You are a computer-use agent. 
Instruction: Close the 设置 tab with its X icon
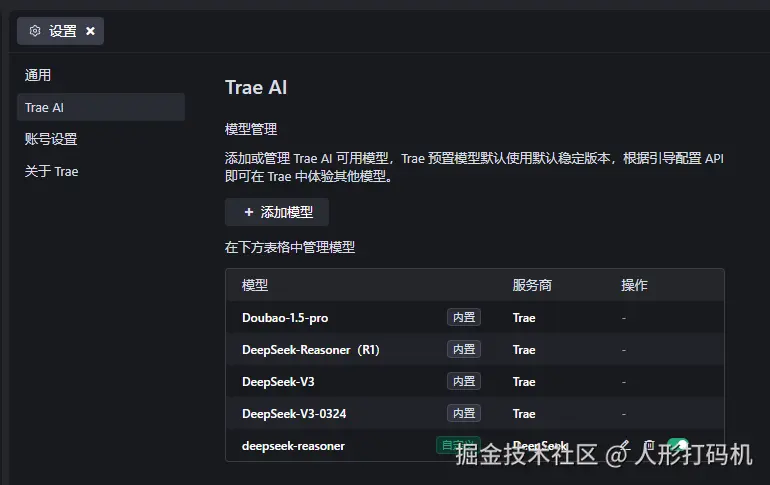(x=90, y=31)
